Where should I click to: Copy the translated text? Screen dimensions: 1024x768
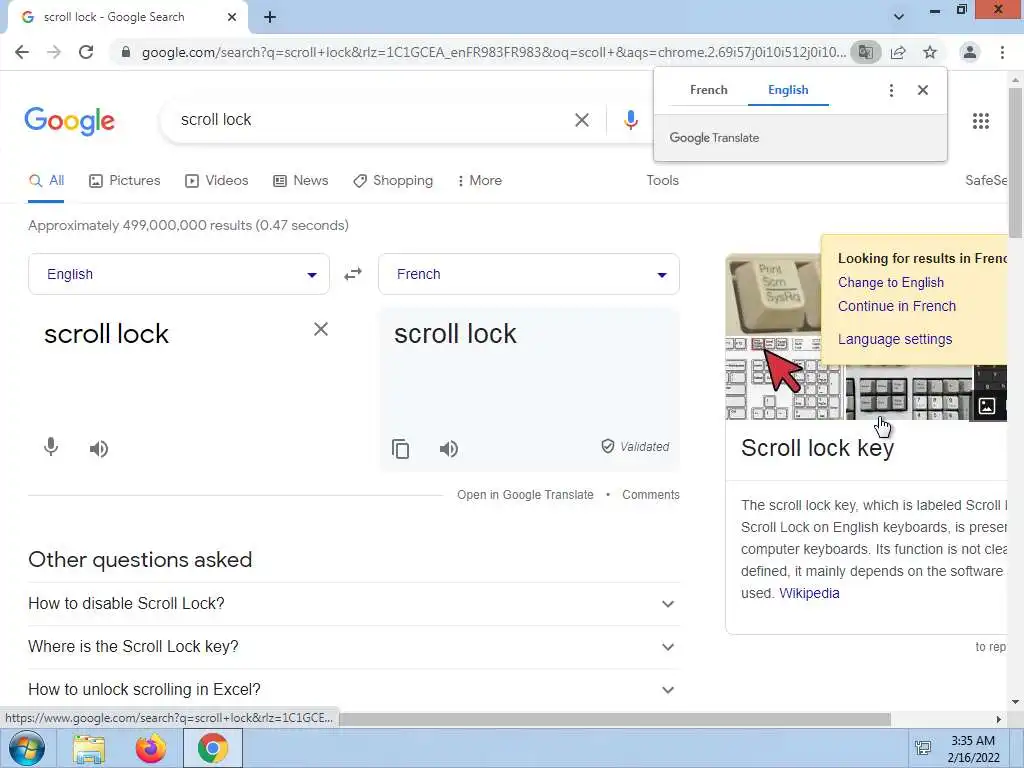coord(400,449)
